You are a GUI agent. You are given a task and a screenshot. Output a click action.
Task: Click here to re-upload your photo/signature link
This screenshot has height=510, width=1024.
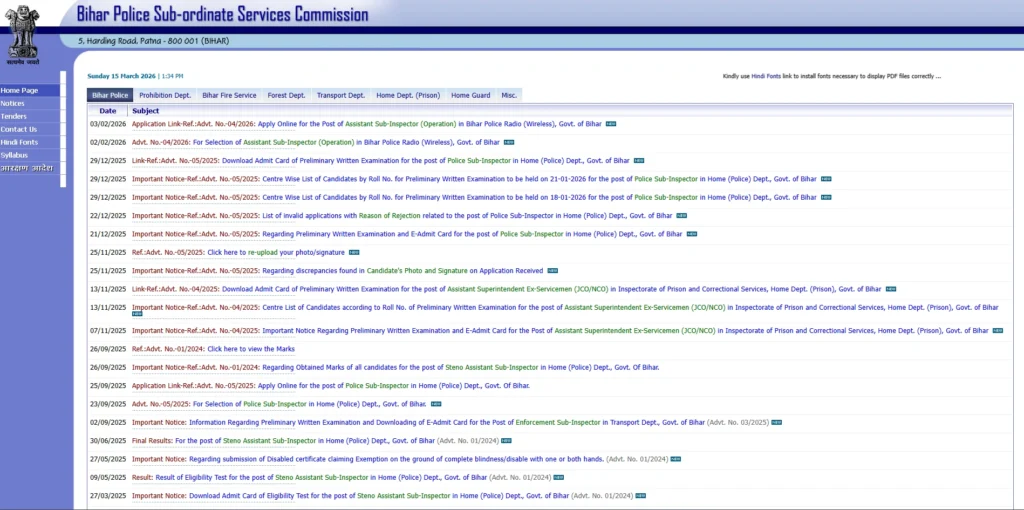pyautogui.click(x=238, y=253)
